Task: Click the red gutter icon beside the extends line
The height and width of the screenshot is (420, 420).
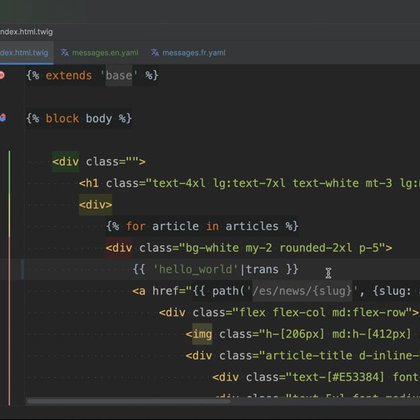Action: (x=2, y=75)
